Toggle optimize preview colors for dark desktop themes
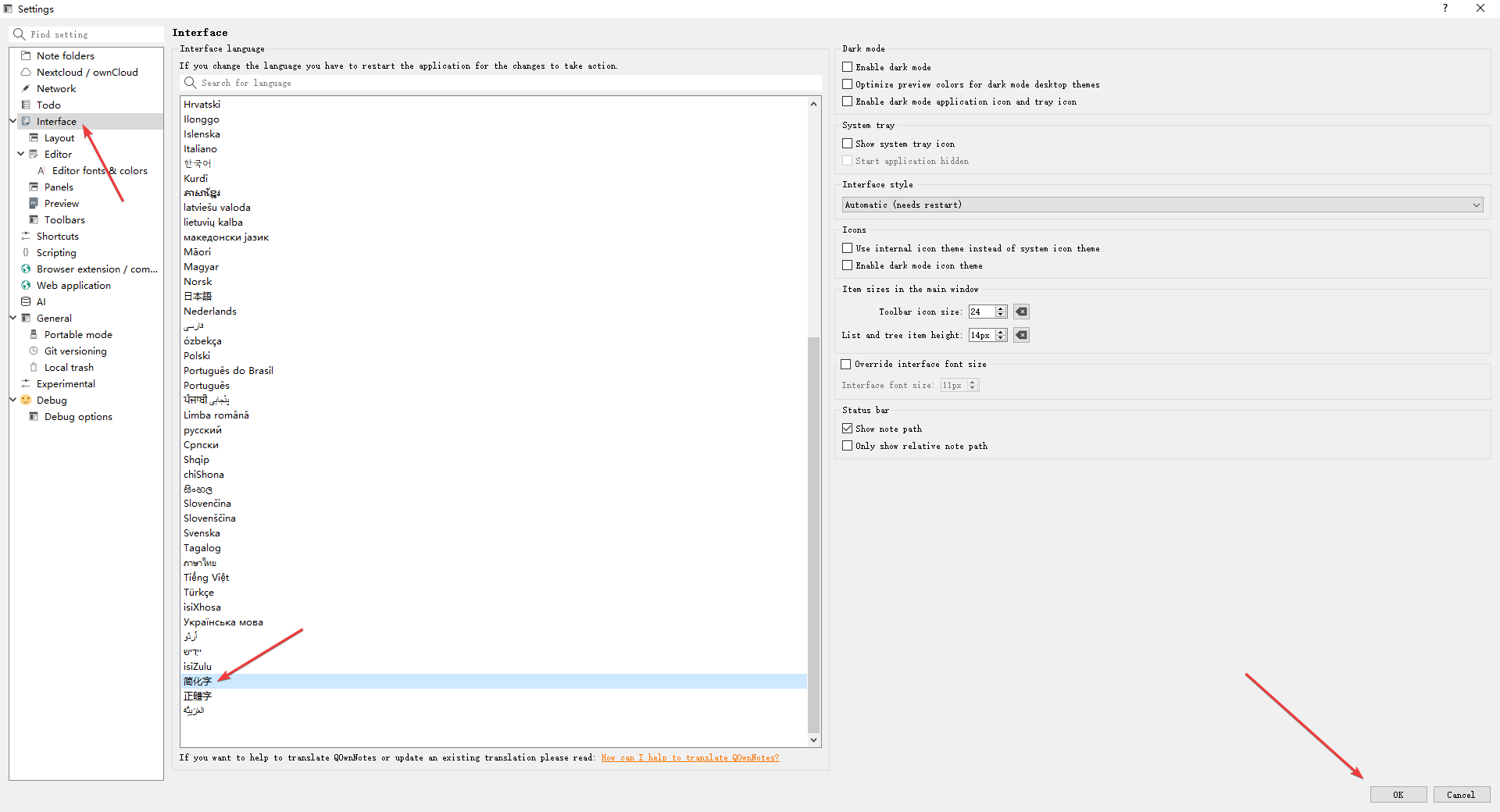Image resolution: width=1500 pixels, height=812 pixels. 847,84
